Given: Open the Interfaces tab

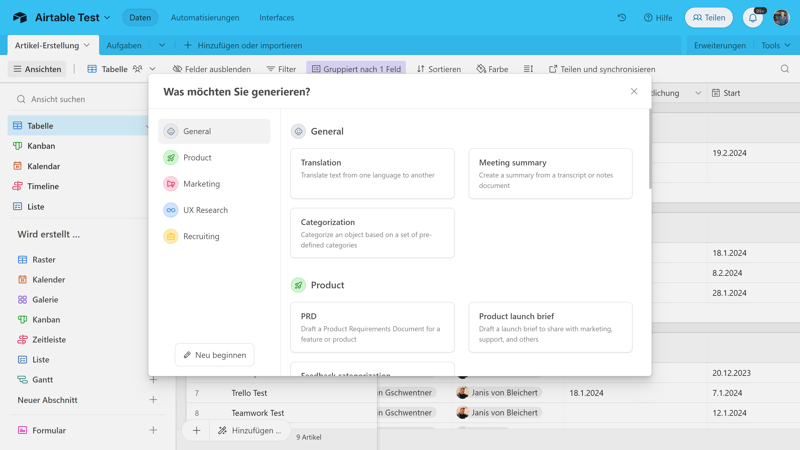Looking at the screenshot, I should click(277, 18).
